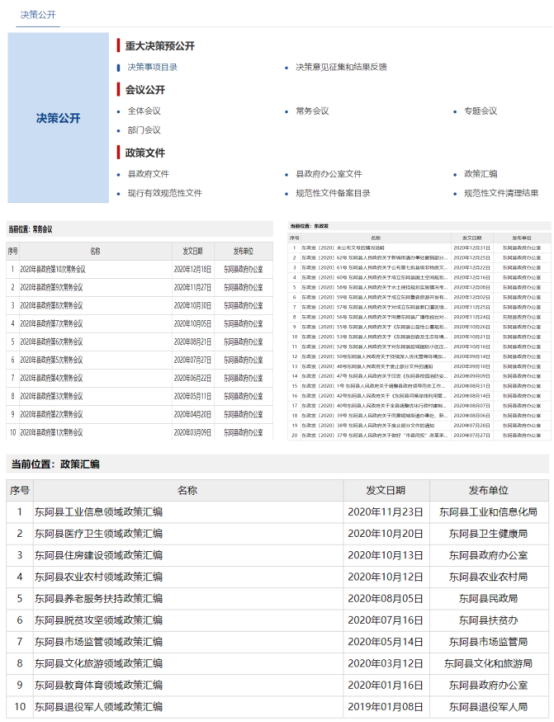Open 东阿县工业信息领域政策汇编 entry
The image size is (554, 722).
(99, 512)
